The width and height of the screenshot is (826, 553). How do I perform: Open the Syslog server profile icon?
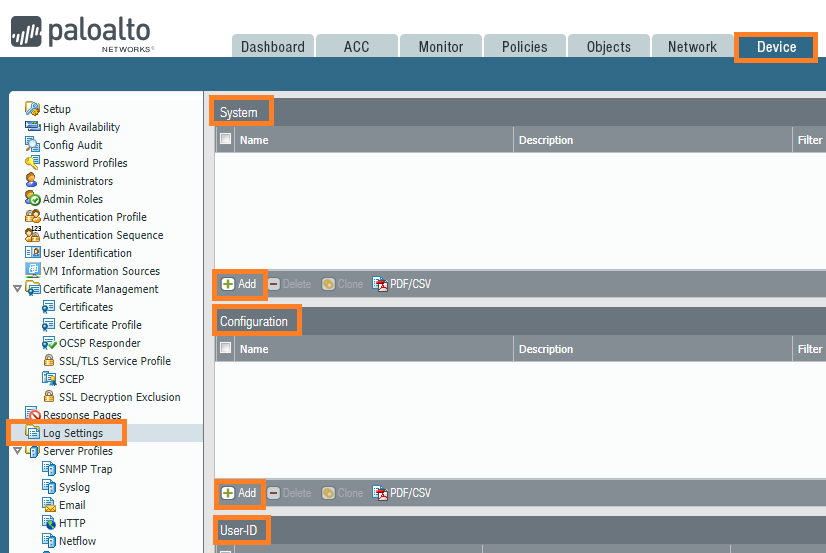(x=48, y=487)
